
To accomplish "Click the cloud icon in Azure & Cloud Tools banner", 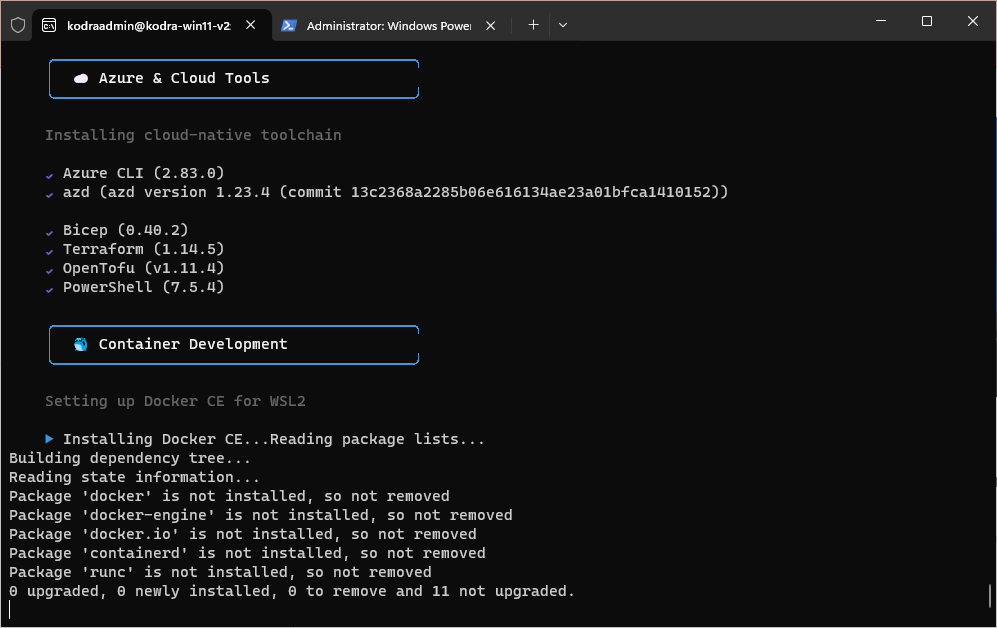I will click(81, 78).
